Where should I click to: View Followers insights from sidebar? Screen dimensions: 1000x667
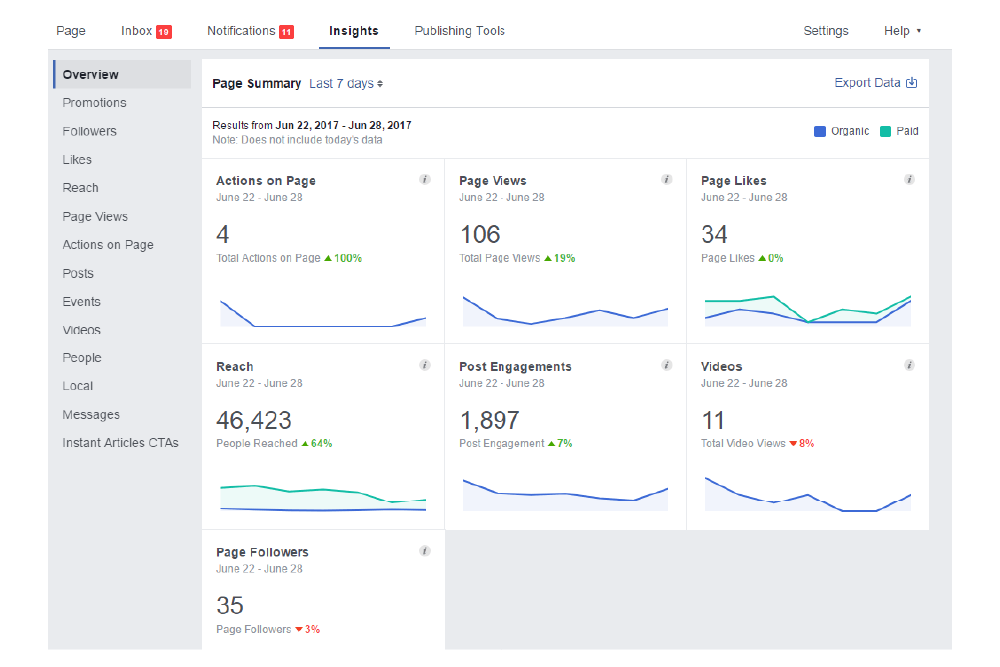point(89,131)
